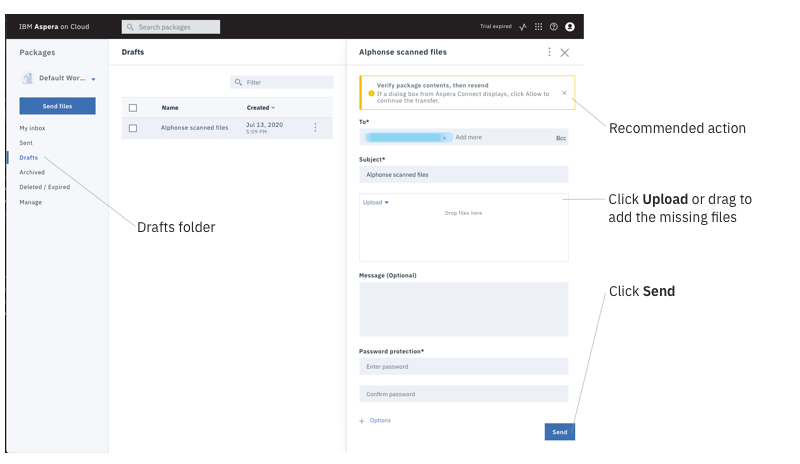Open the Archived folder
The image size is (800, 464).
[x=32, y=173]
